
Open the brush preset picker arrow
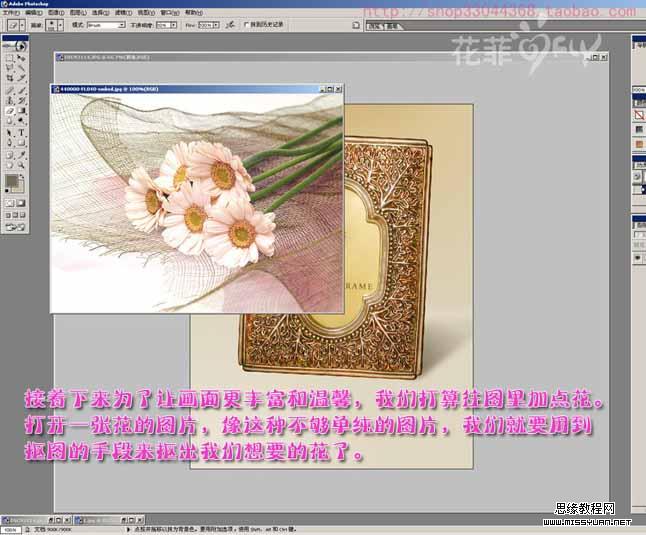61,25
